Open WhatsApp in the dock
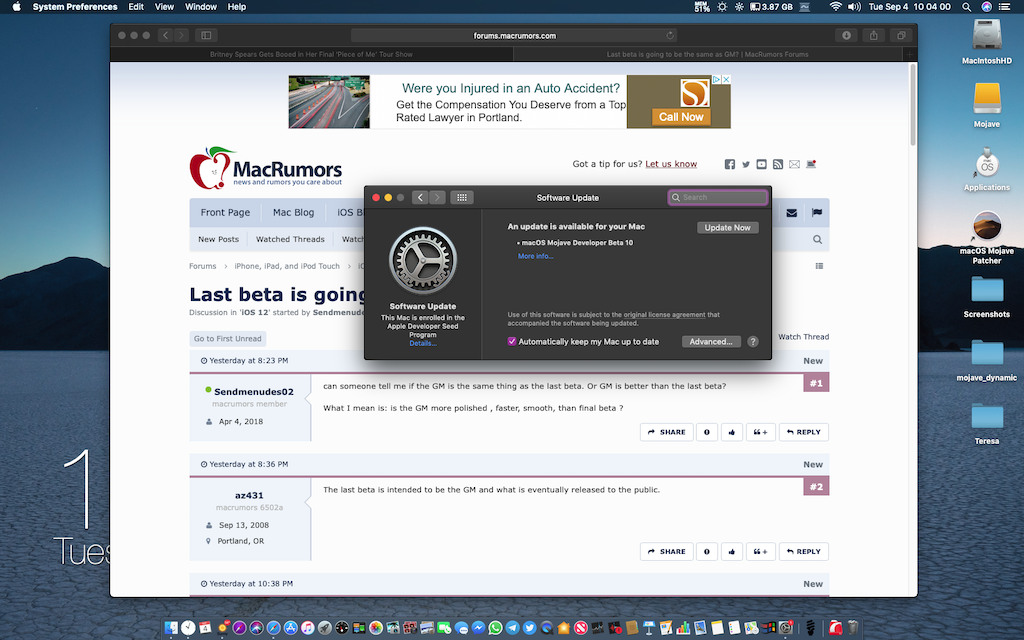1024x640 pixels. coord(495,628)
